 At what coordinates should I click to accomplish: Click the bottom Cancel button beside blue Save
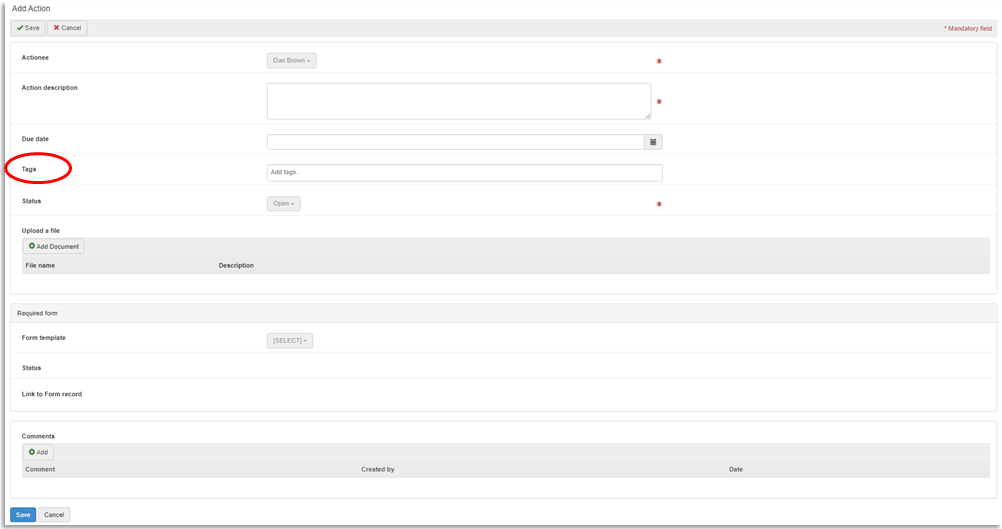(x=54, y=515)
